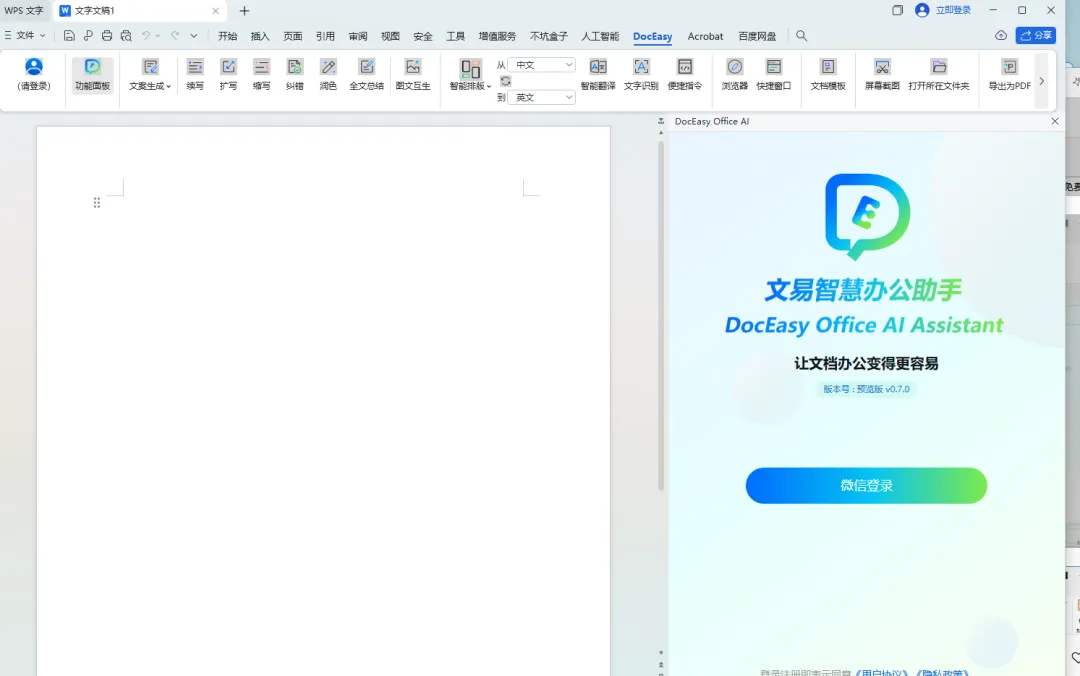This screenshot has height=676, width=1080.
Task: Click the search magnifier icon
Action: click(x=802, y=36)
